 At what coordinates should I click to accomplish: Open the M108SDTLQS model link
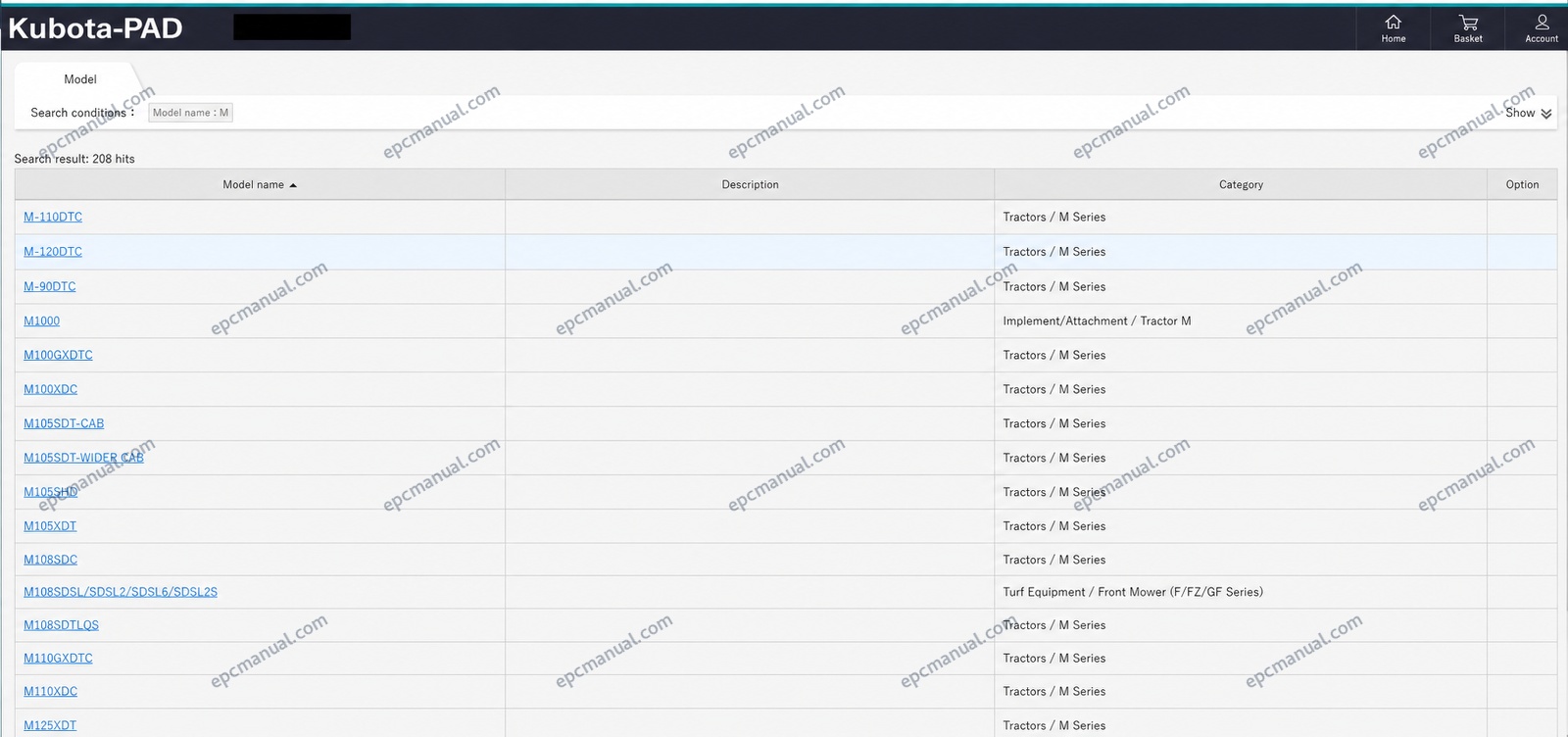coord(61,625)
